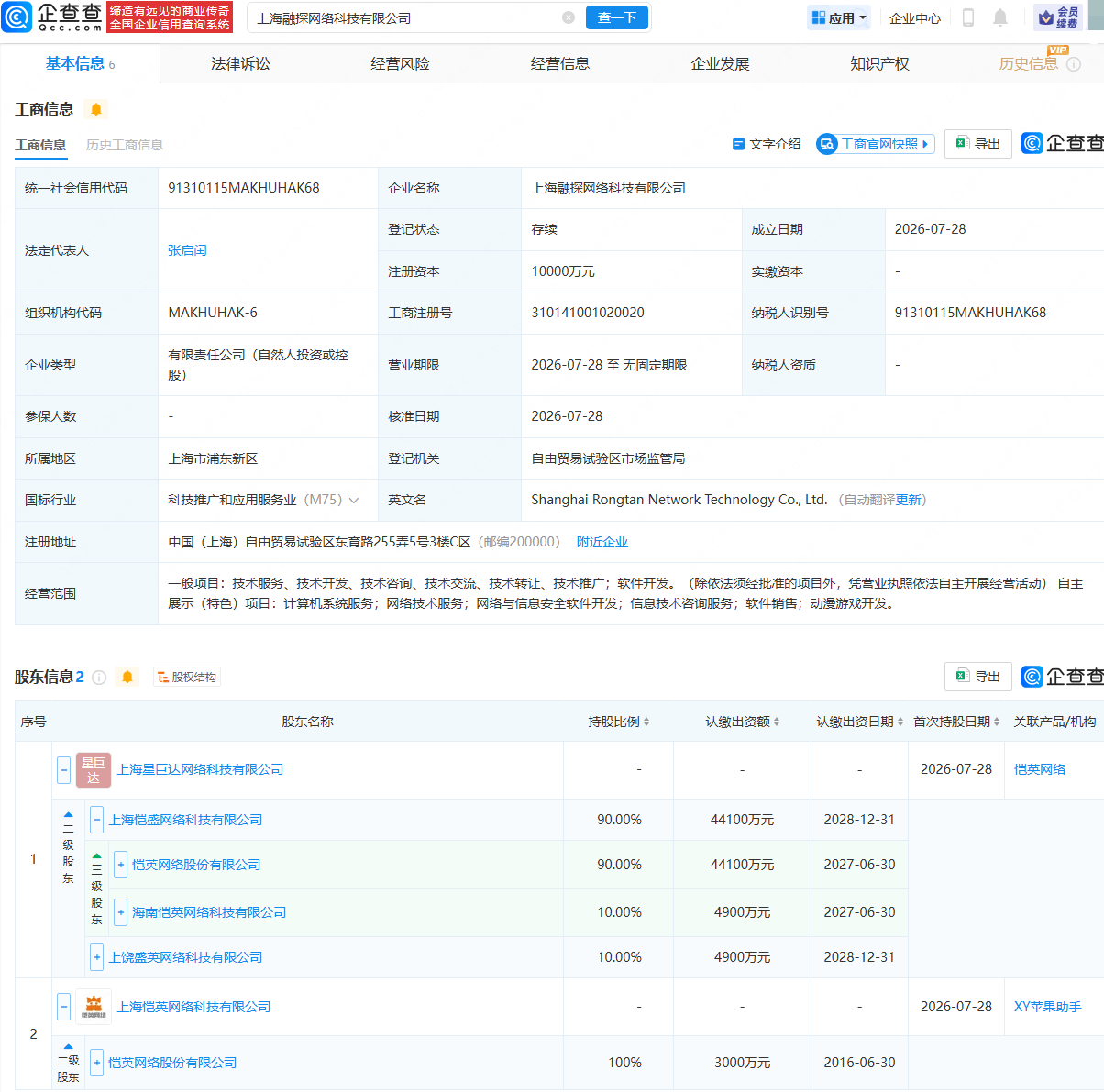Viewport: 1104px width, 1092px height.
Task: Select the 工商信息 sub-tab
Action: click(40, 145)
